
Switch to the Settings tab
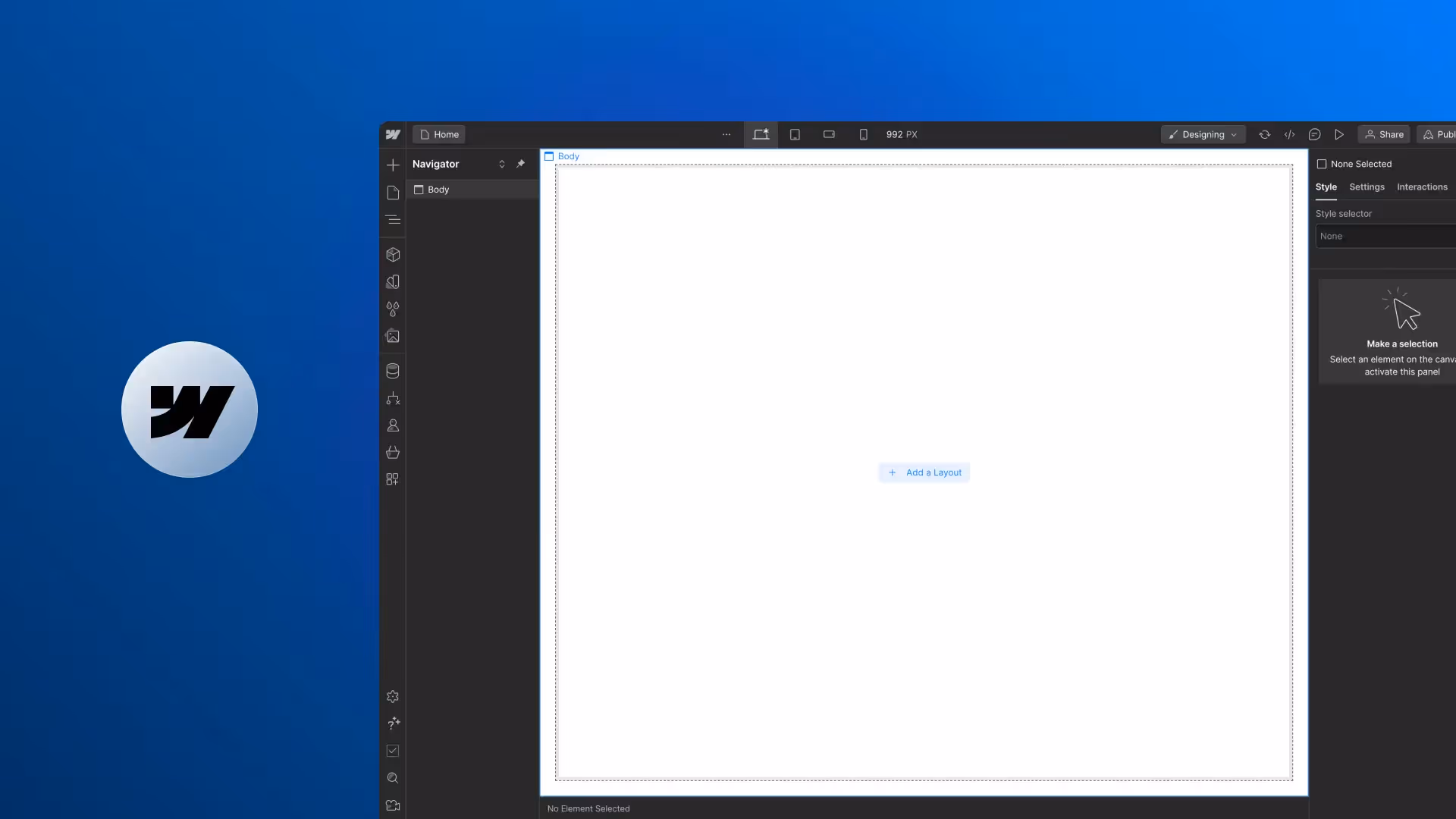(x=1367, y=187)
